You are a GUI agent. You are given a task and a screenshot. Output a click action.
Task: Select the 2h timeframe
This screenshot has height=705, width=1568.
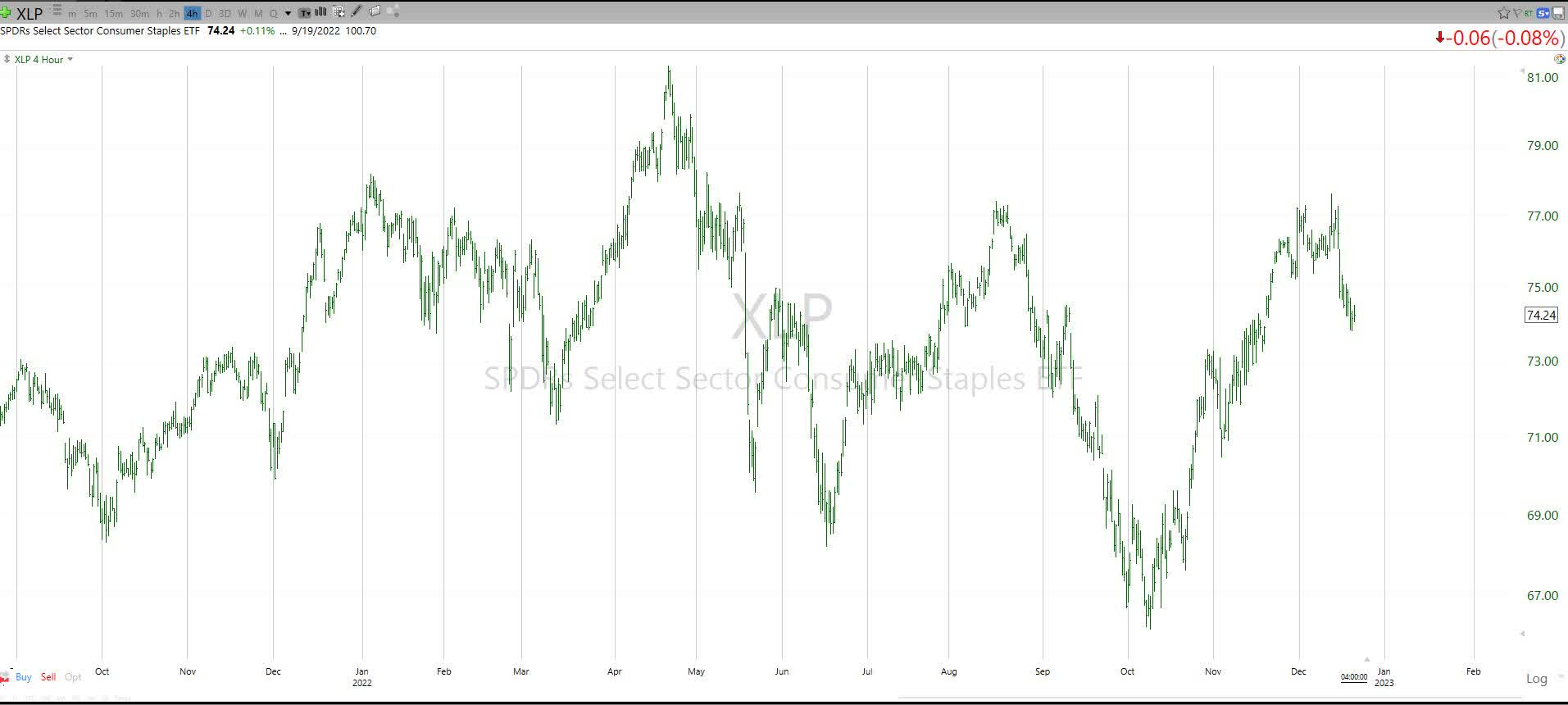coord(174,14)
